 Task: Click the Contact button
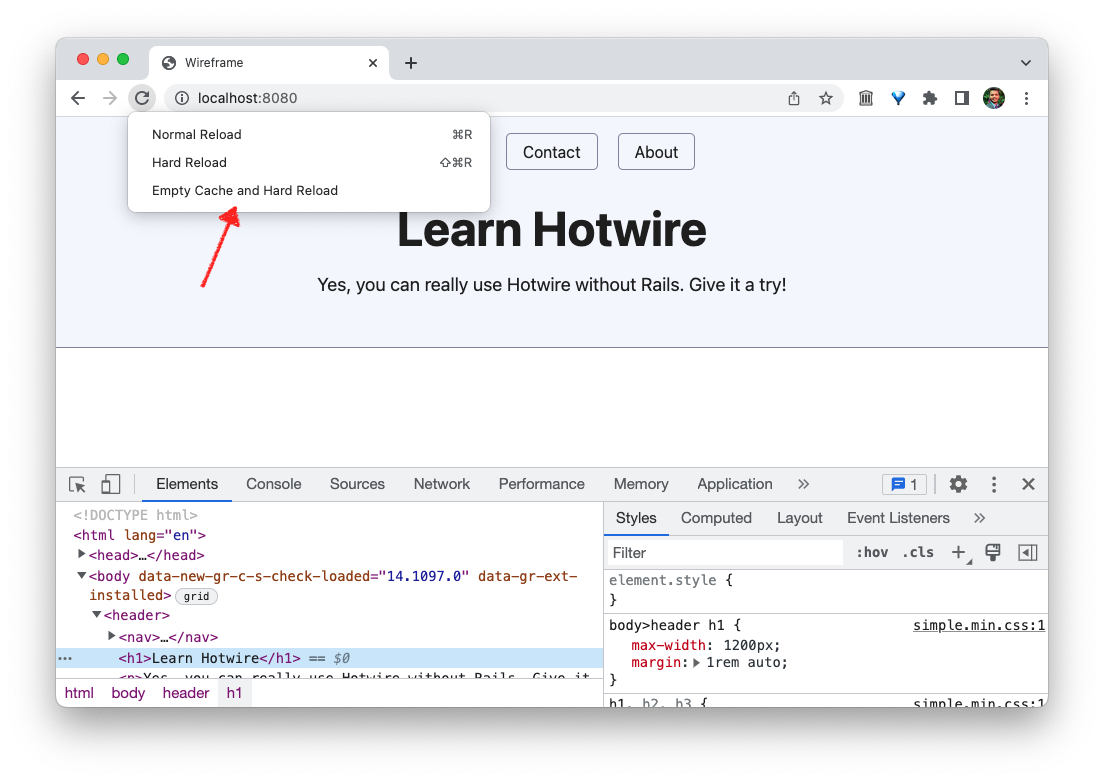click(551, 151)
